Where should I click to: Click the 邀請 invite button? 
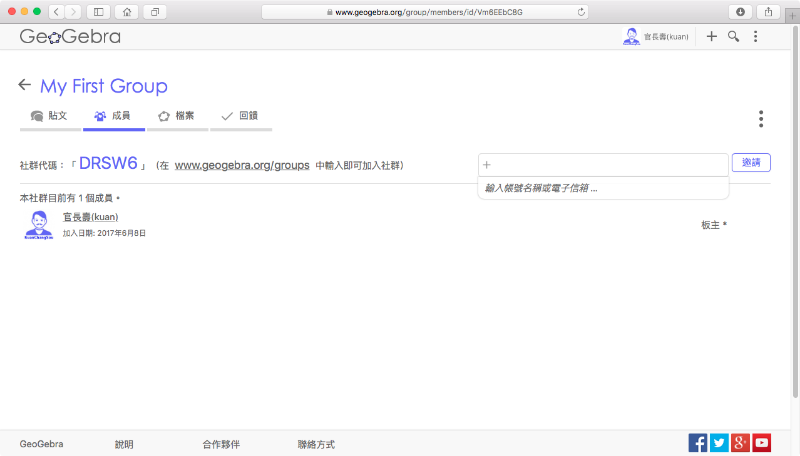click(x=751, y=162)
